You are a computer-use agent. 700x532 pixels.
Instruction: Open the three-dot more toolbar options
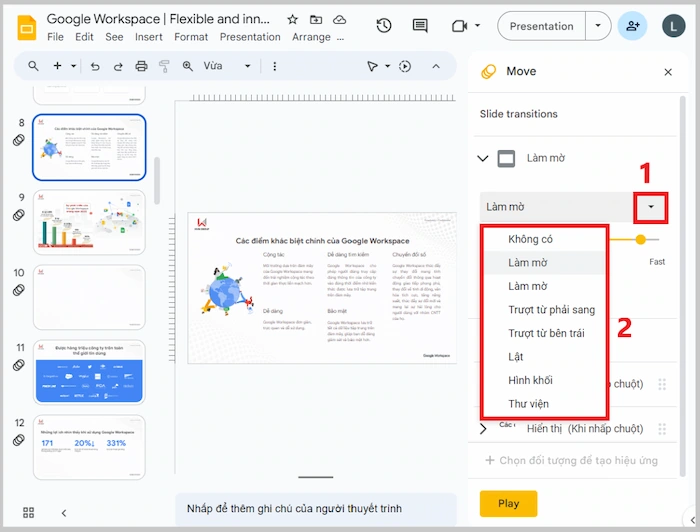(275, 66)
